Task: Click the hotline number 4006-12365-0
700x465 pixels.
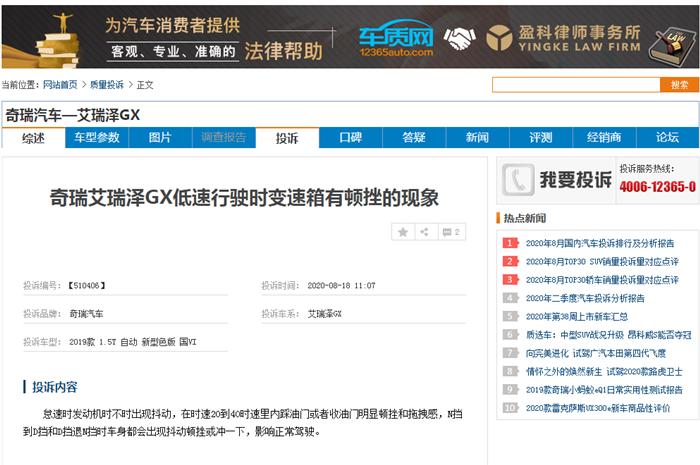Action: (x=657, y=187)
